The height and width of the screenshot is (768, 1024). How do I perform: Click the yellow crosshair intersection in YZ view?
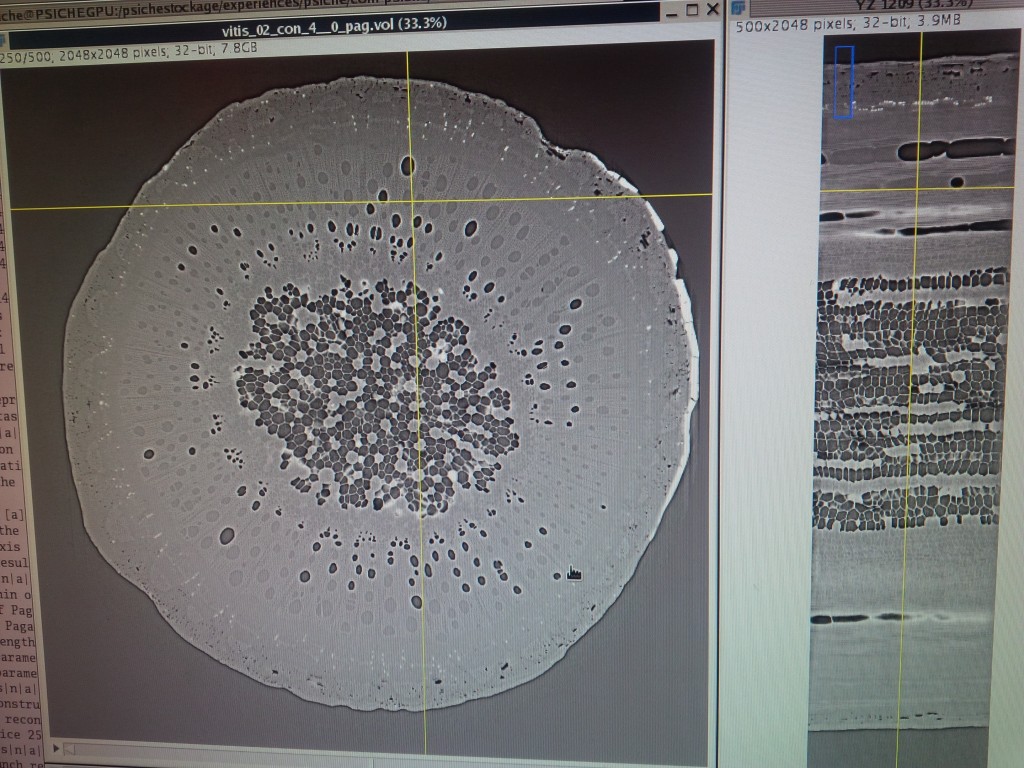tap(918, 188)
